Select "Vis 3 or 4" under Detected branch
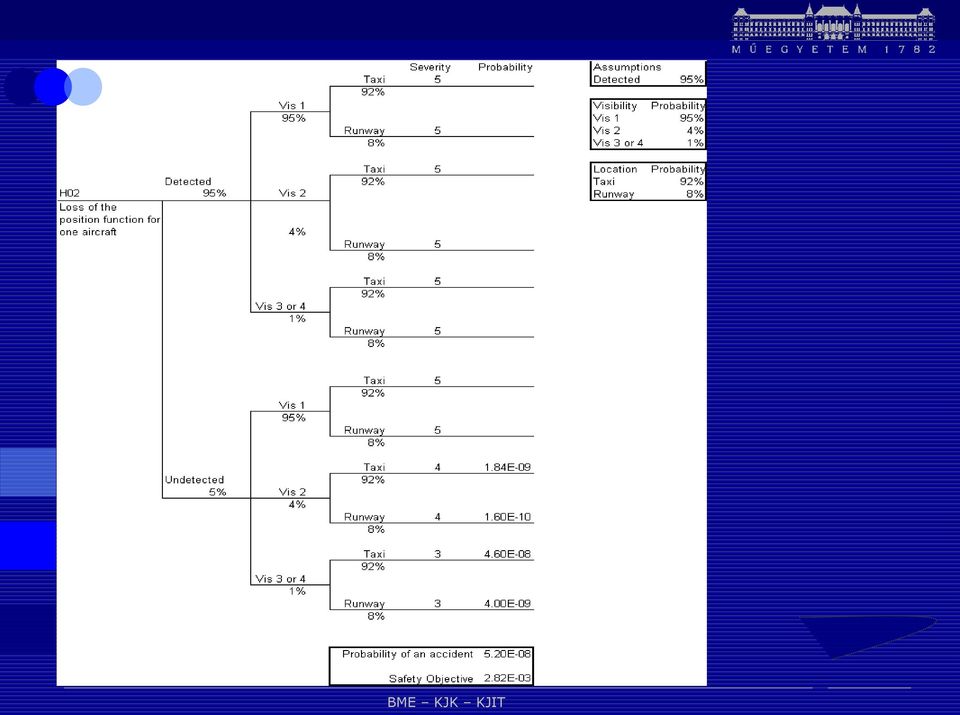Image resolution: width=960 pixels, height=715 pixels. (280, 306)
